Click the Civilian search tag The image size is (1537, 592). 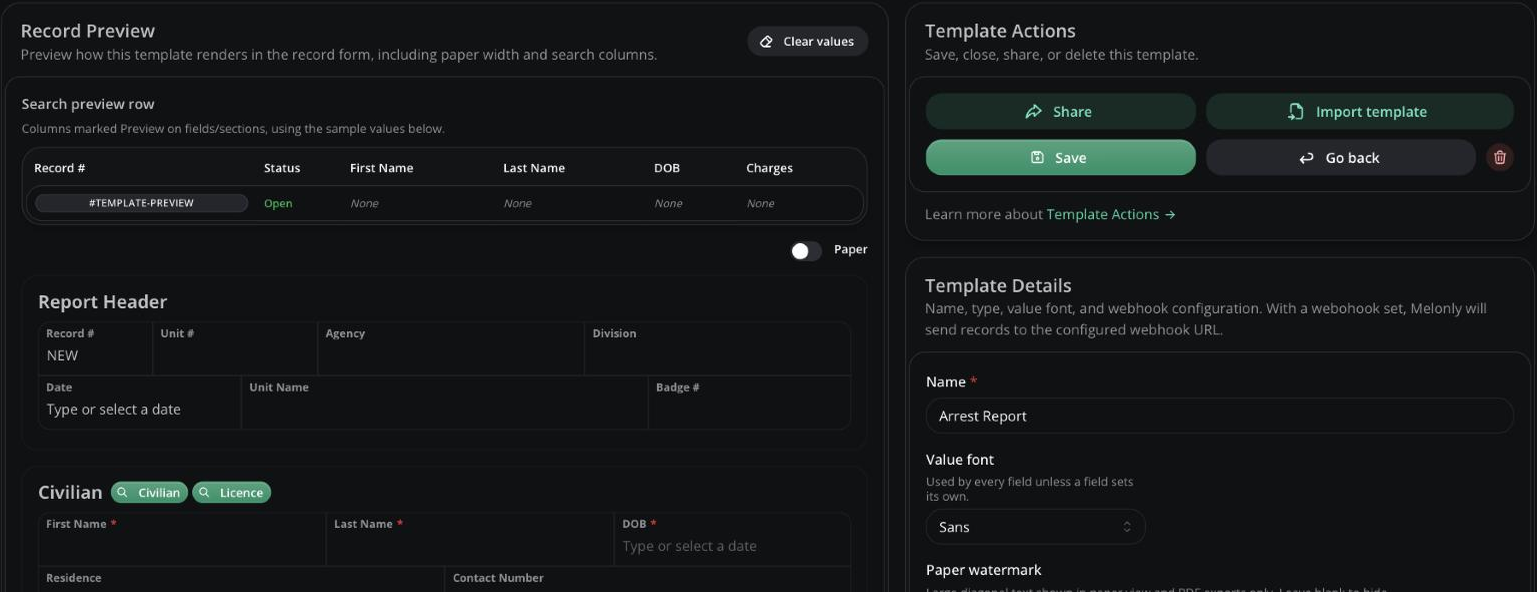pyautogui.click(x=149, y=492)
